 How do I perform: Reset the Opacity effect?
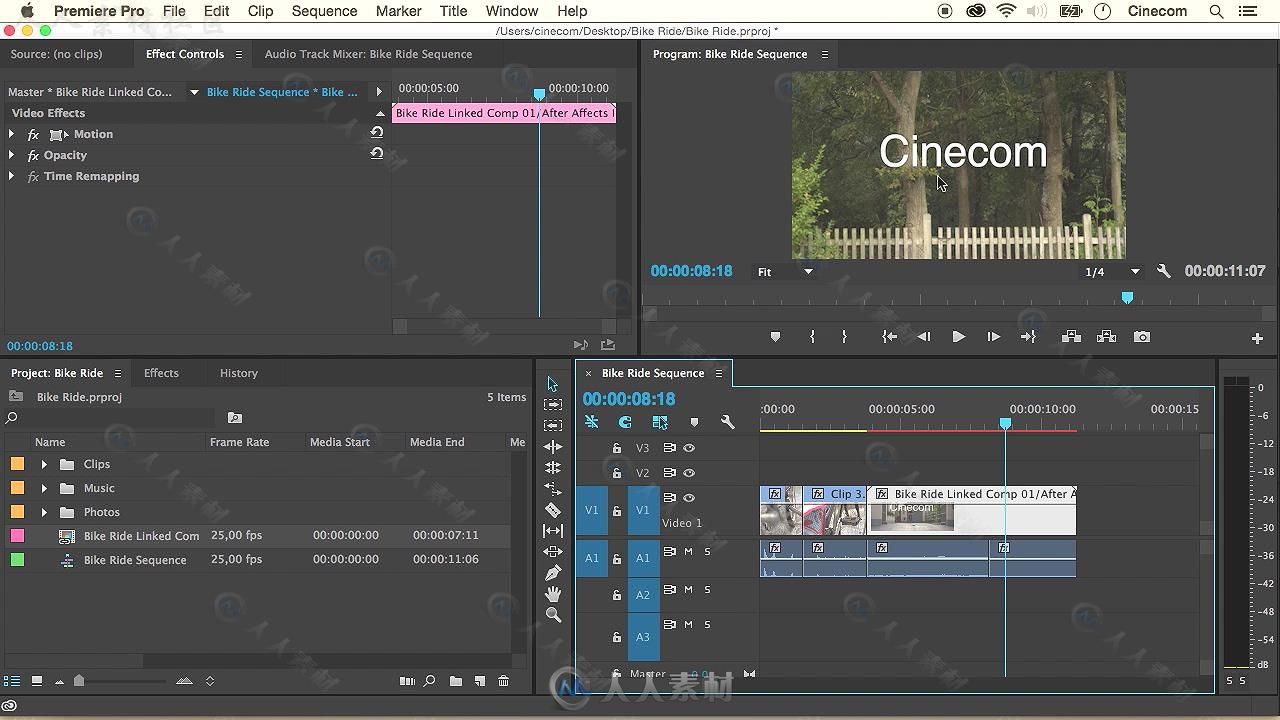377,154
